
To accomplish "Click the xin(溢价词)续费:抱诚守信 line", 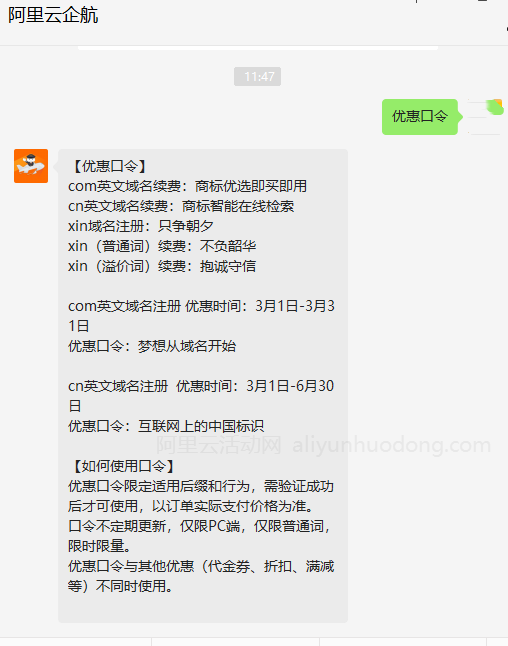I will (x=162, y=266).
